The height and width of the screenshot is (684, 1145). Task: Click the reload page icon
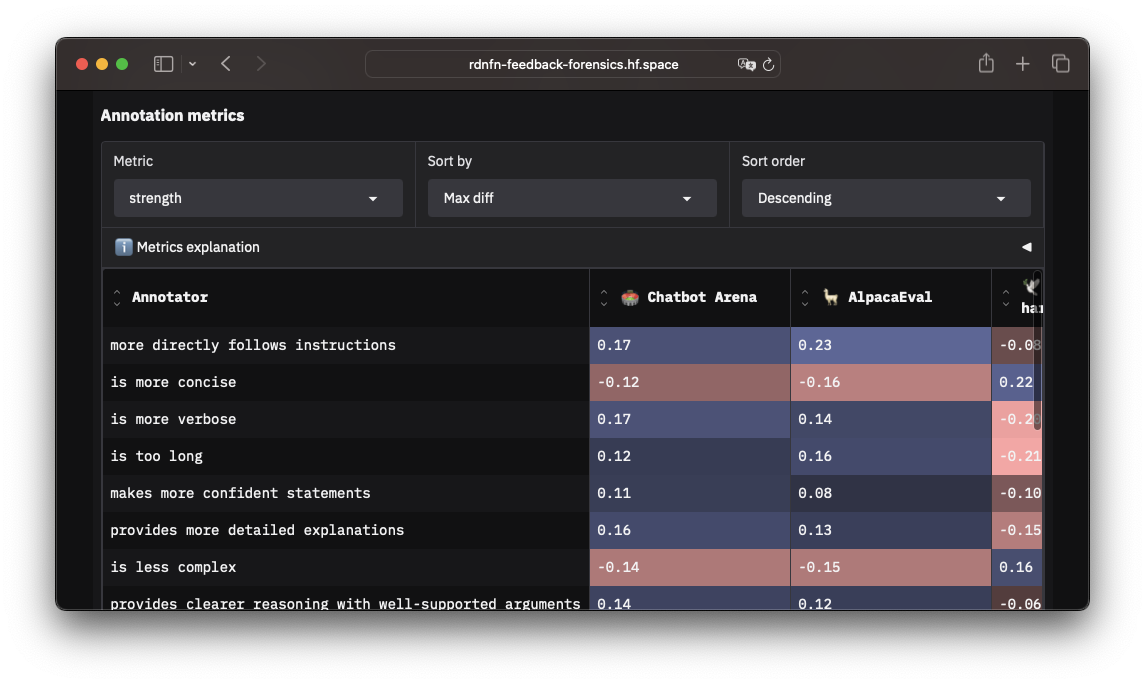768,64
